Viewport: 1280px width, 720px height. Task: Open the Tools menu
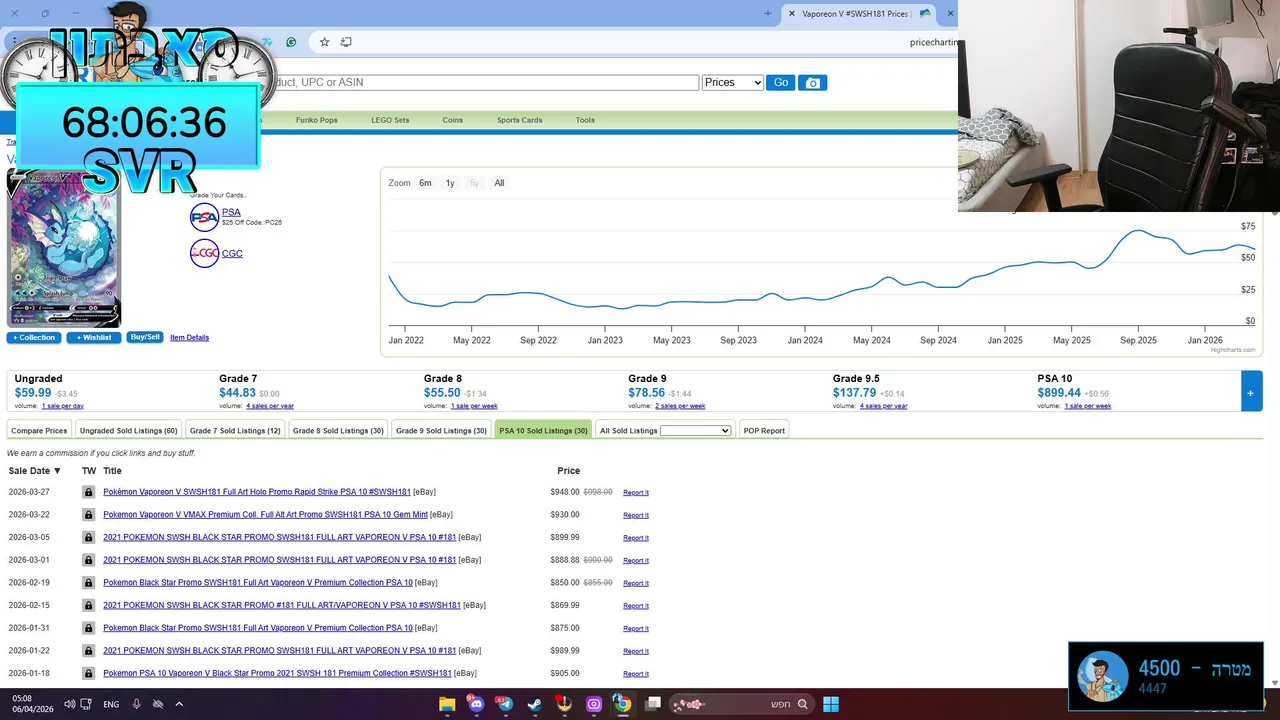click(x=585, y=120)
